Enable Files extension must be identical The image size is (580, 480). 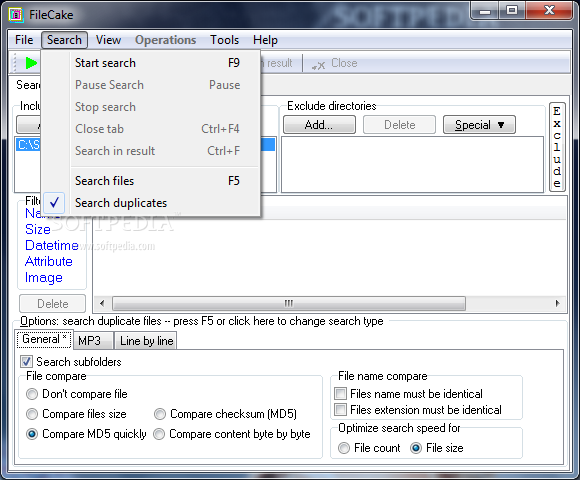(x=340, y=409)
